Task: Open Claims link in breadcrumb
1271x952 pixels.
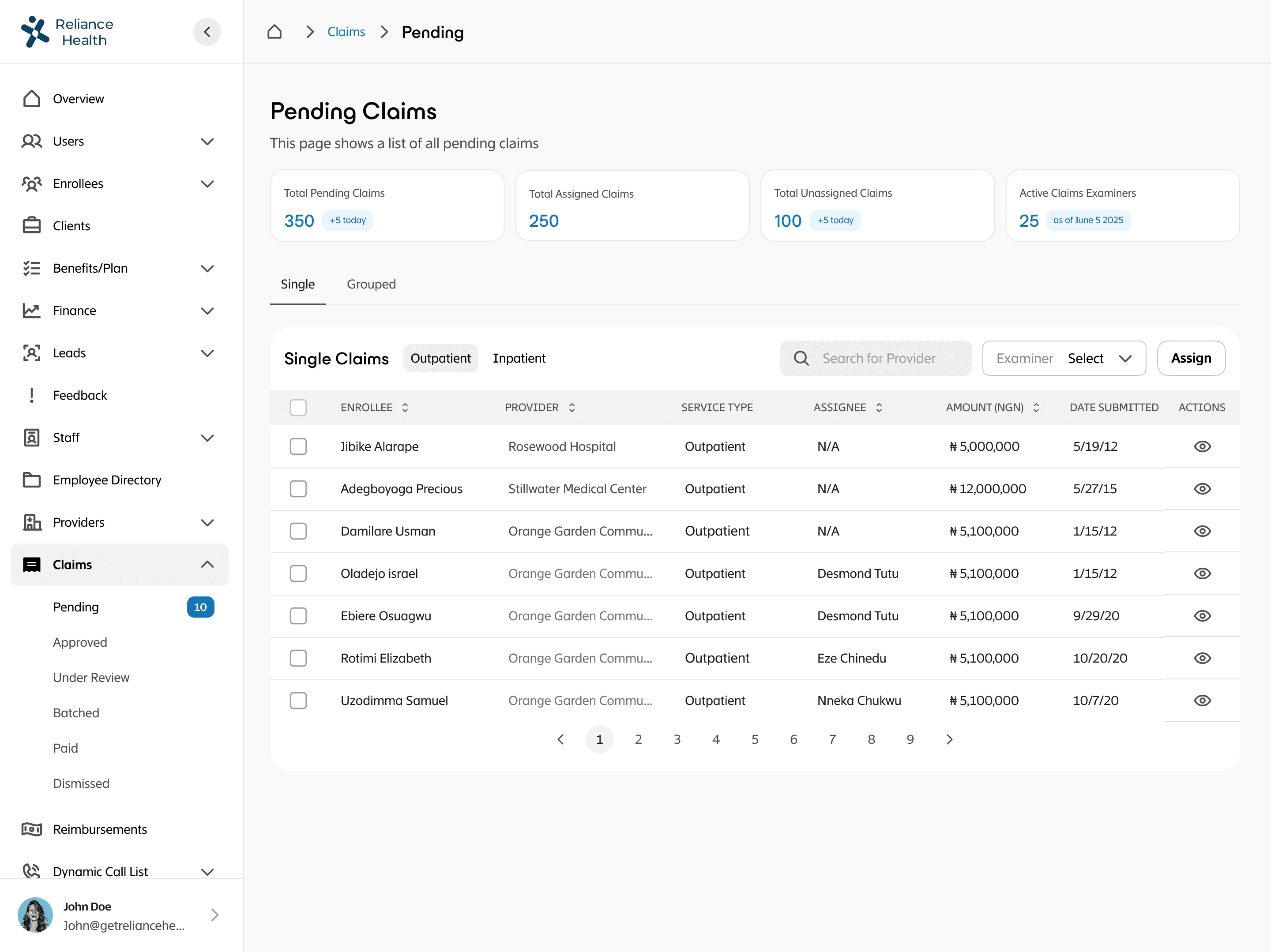Action: [346, 32]
